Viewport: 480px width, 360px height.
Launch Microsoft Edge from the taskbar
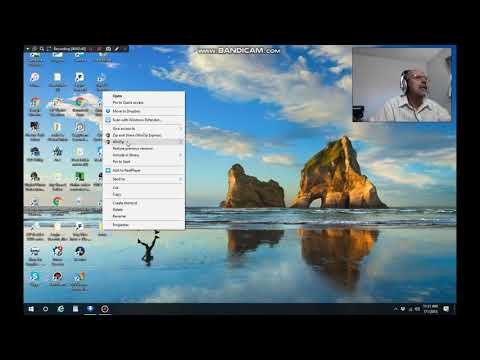pos(61,309)
